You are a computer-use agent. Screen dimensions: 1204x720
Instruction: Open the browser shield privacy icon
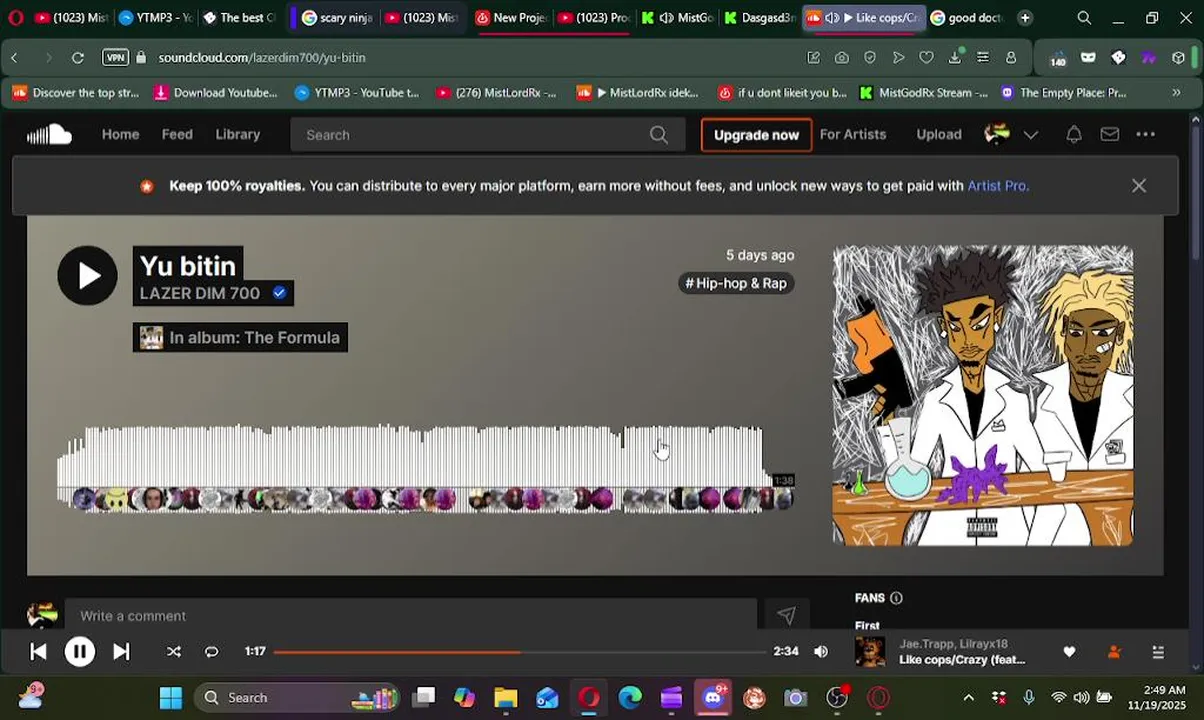click(x=870, y=58)
